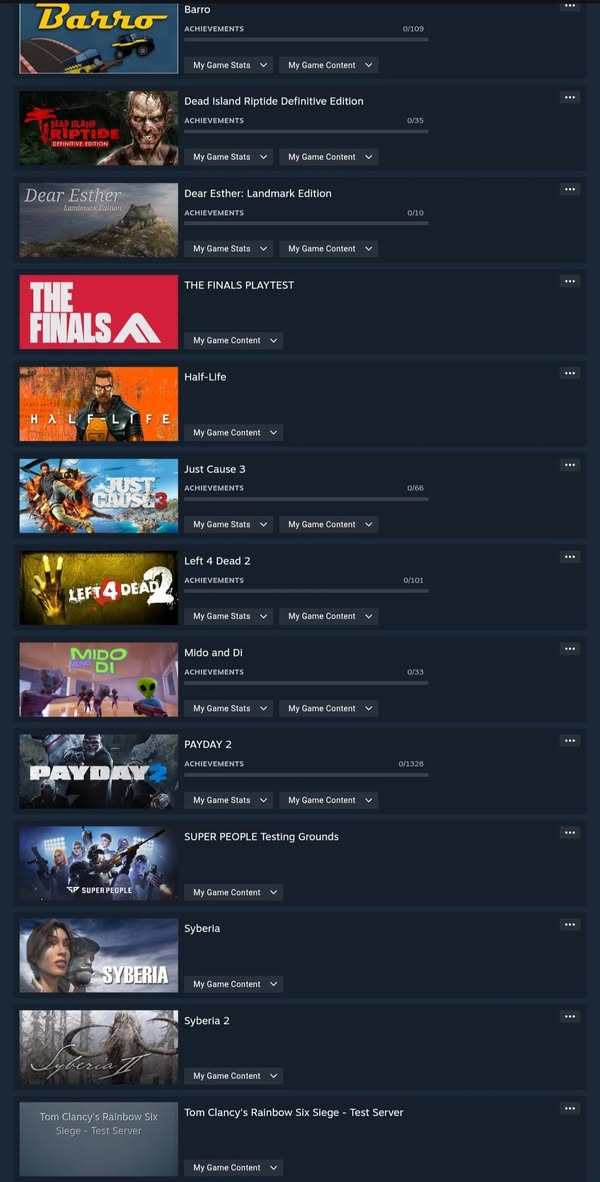This screenshot has height=1182, width=600.
Task: Expand My Game Content dropdown for Half-Life
Action: 234,433
